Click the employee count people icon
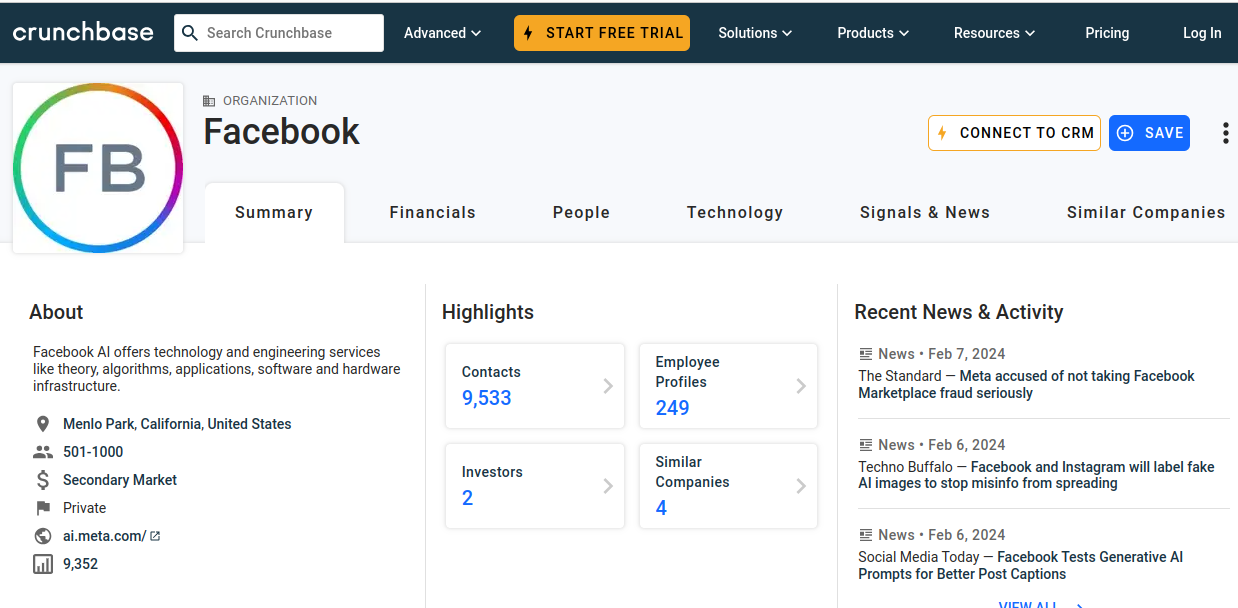 [x=43, y=452]
